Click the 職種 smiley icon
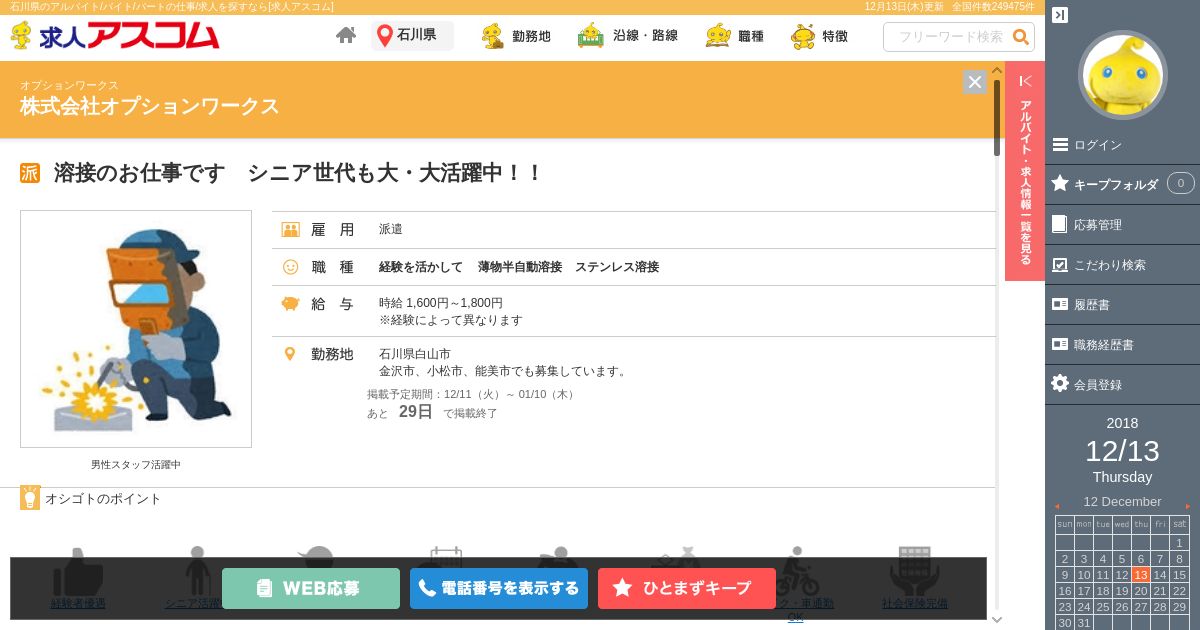The height and width of the screenshot is (630, 1200). (x=291, y=267)
